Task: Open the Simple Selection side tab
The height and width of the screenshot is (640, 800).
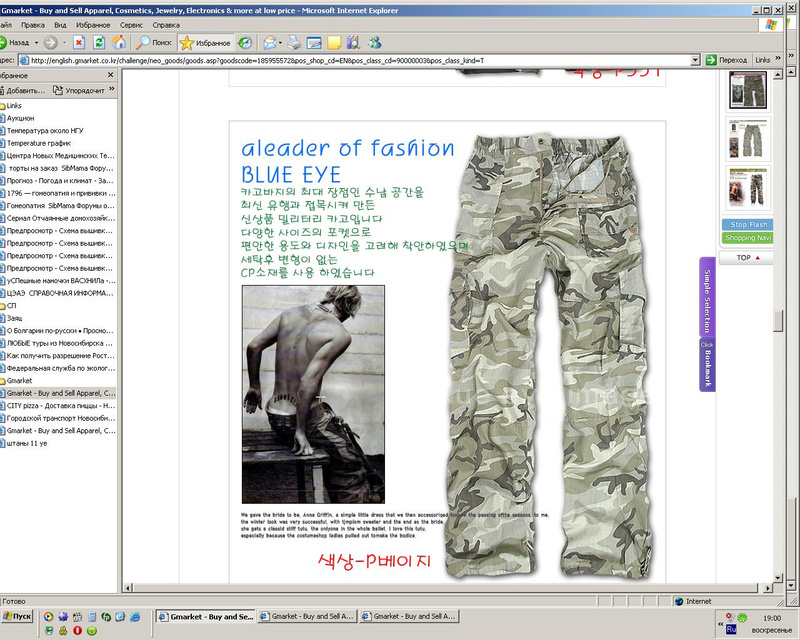Action: [706, 295]
